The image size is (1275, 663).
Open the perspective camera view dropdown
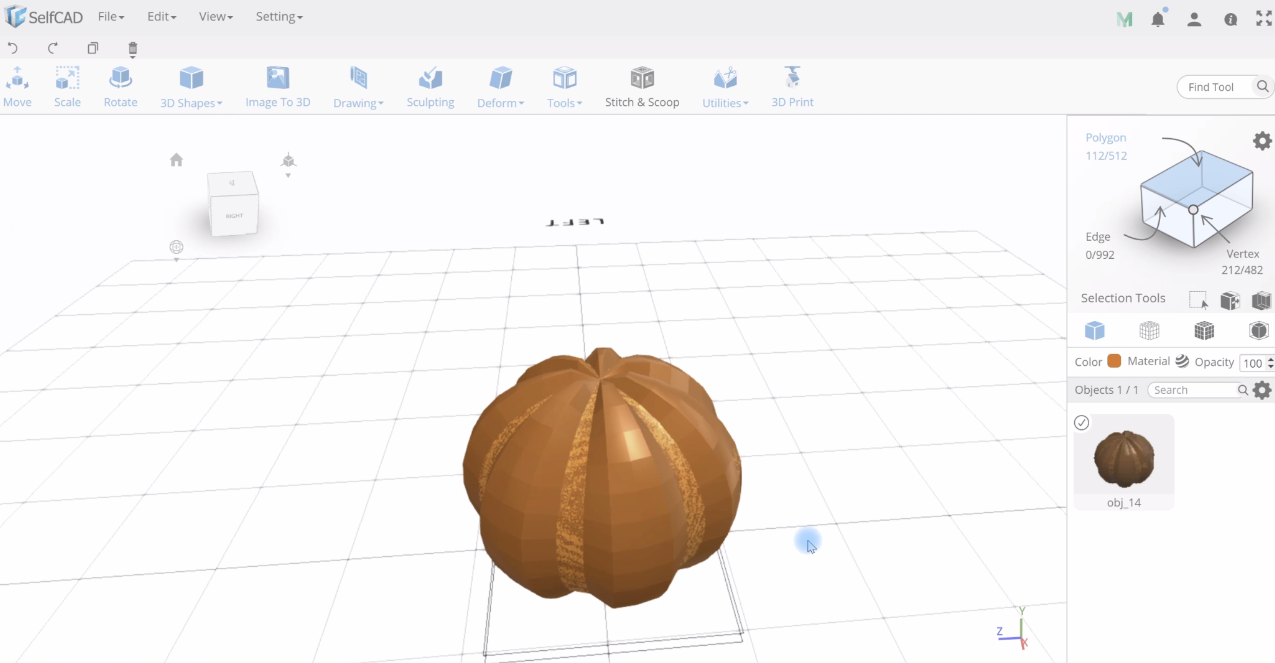[x=288, y=164]
